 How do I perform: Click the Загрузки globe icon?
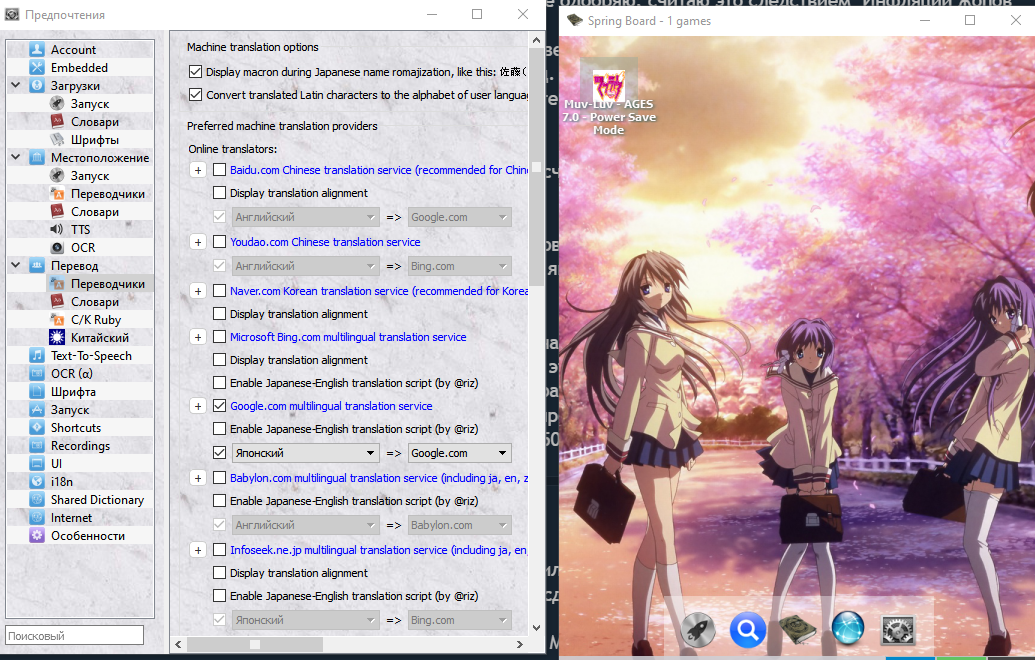point(37,86)
